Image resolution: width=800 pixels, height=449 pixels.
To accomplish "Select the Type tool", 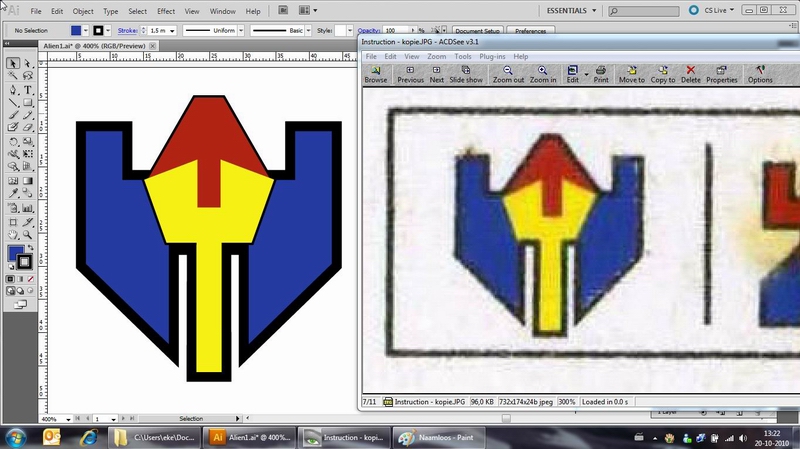I will click(x=28, y=90).
